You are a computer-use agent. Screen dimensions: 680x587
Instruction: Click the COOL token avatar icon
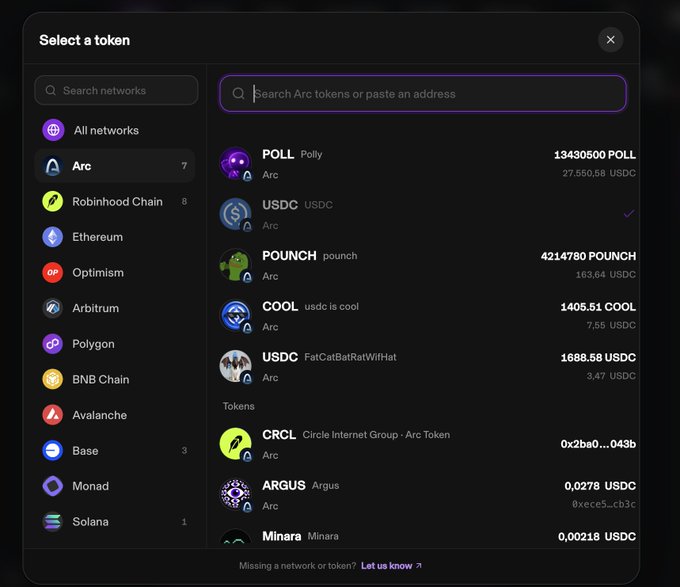point(235,316)
